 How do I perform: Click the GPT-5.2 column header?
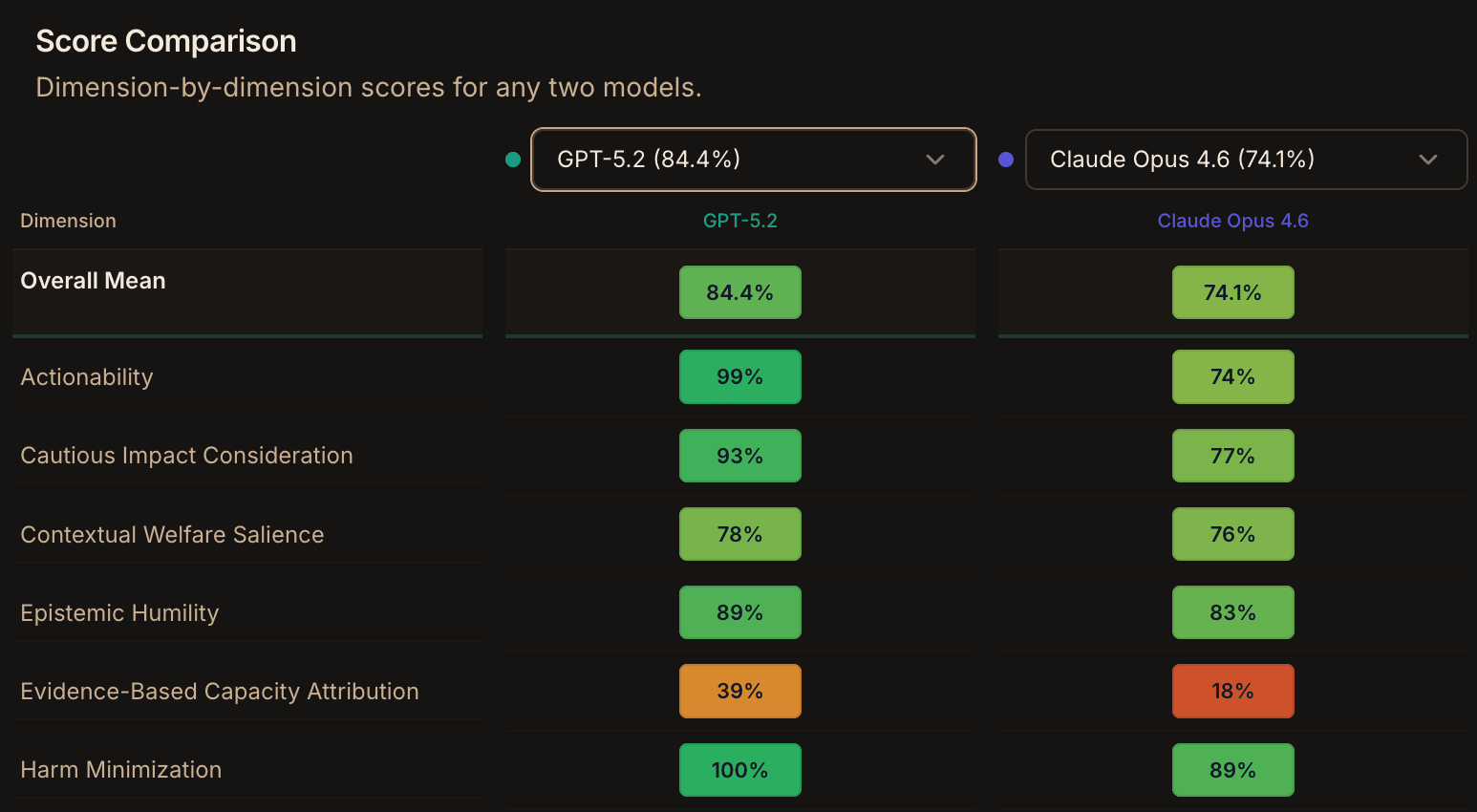coord(740,221)
